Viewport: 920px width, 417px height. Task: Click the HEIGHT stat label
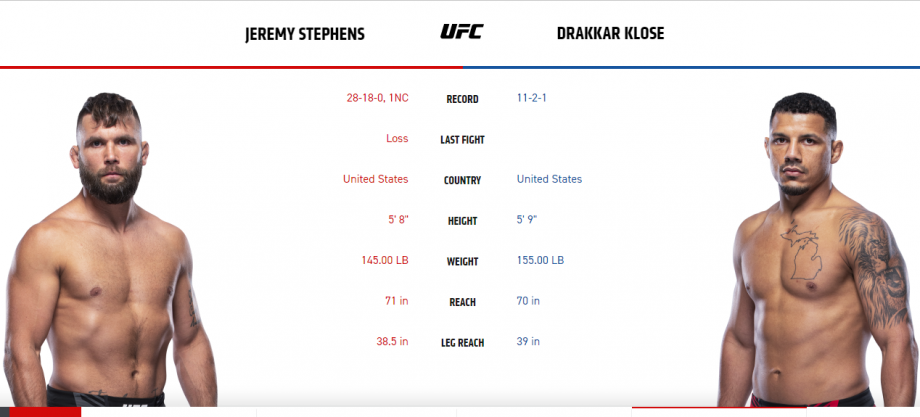click(x=462, y=221)
